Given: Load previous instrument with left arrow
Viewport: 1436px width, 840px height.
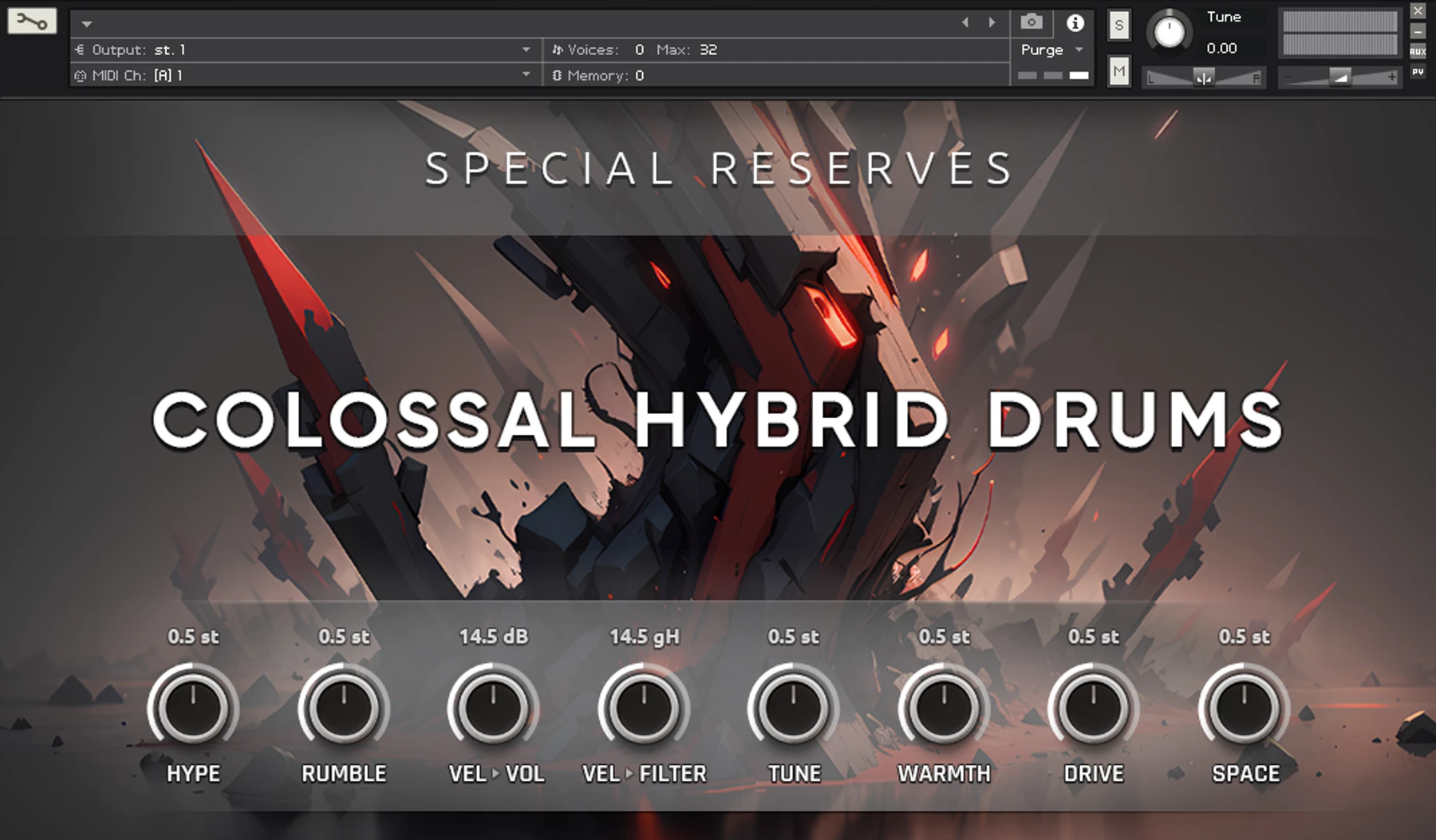Looking at the screenshot, I should (965, 23).
